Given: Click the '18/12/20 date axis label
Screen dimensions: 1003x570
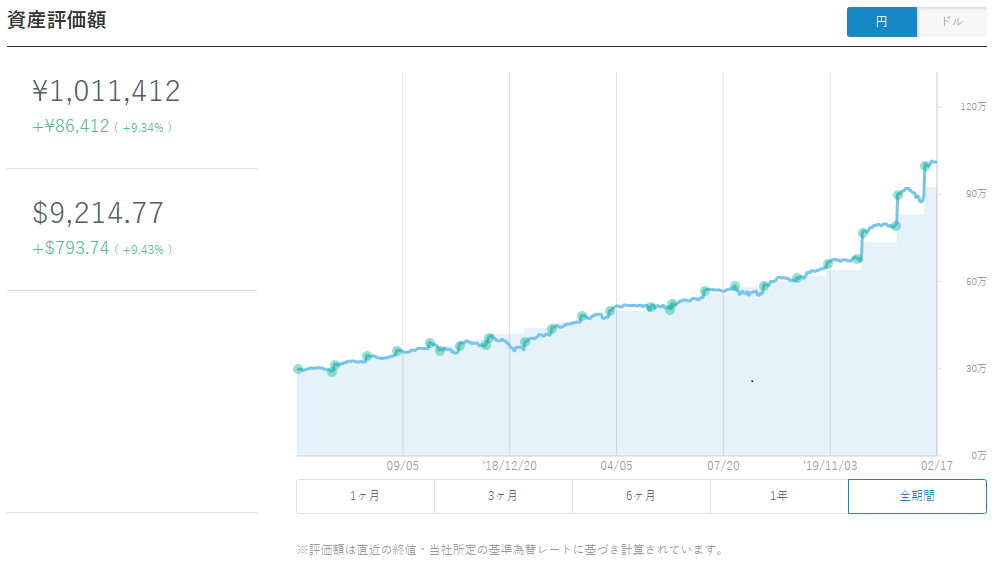Looking at the screenshot, I should (x=509, y=465).
